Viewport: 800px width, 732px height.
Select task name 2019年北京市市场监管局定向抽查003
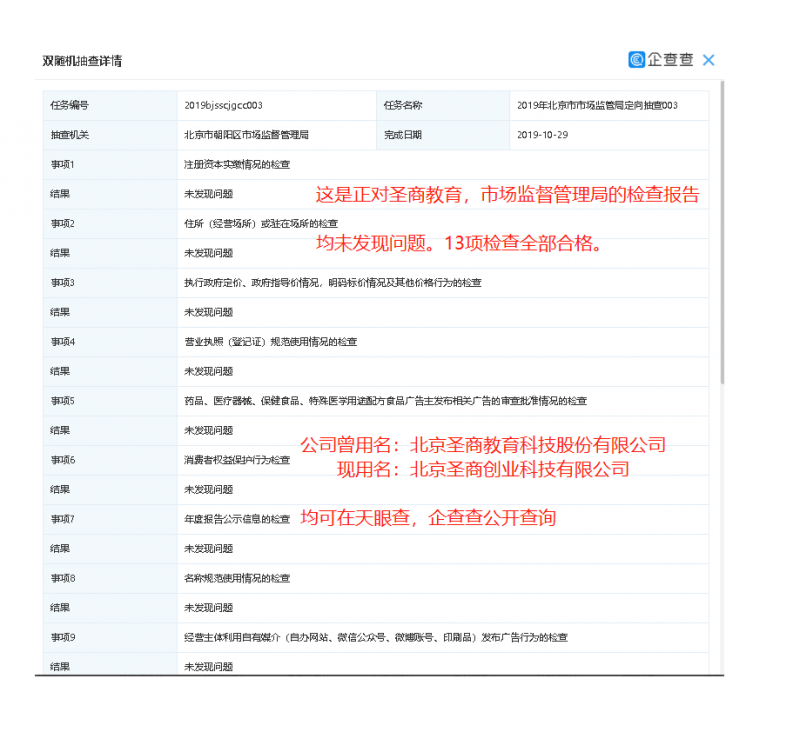[597, 106]
